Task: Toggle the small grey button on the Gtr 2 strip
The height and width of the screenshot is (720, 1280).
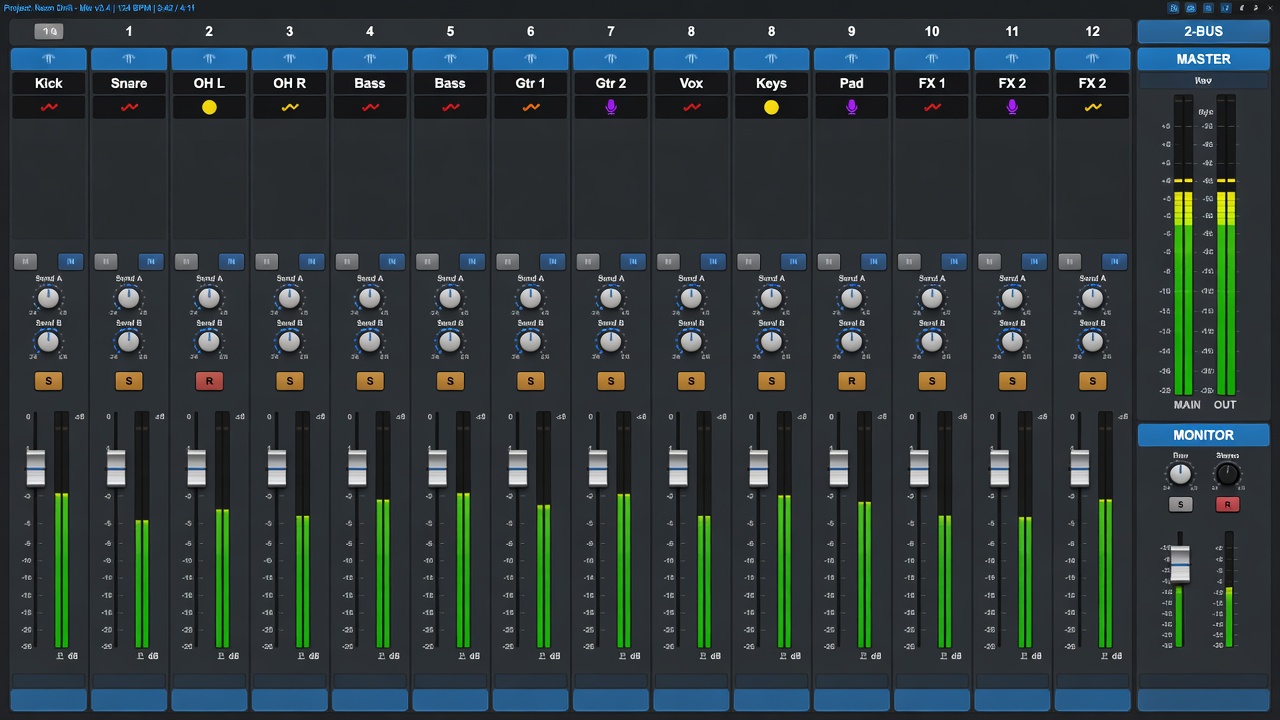Action: pyautogui.click(x=588, y=262)
